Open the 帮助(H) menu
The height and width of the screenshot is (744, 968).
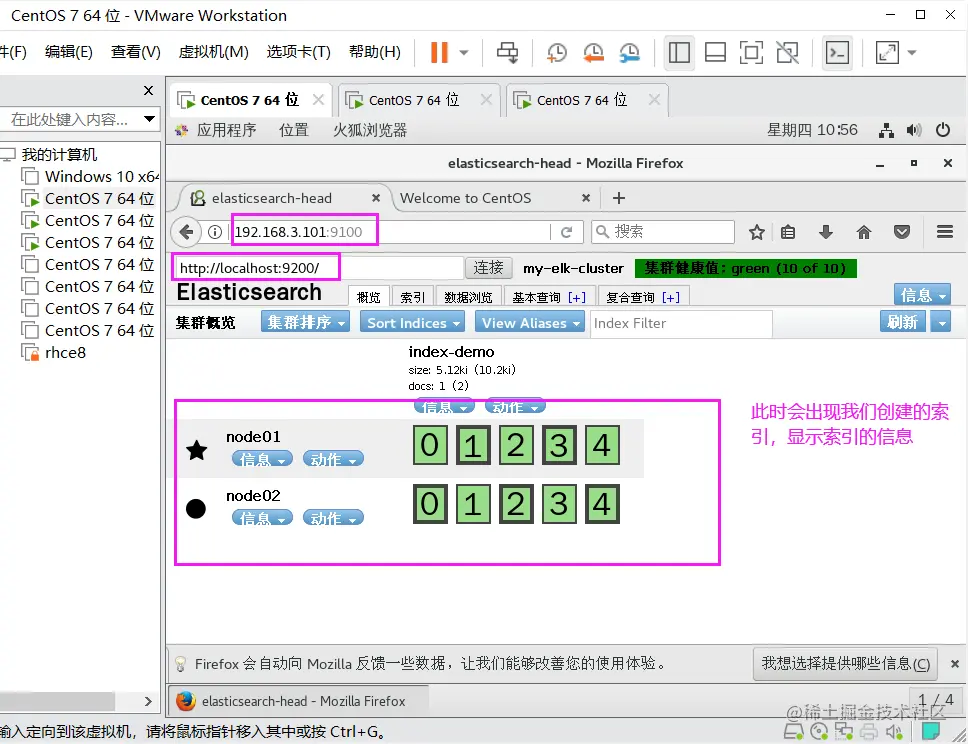click(x=374, y=52)
